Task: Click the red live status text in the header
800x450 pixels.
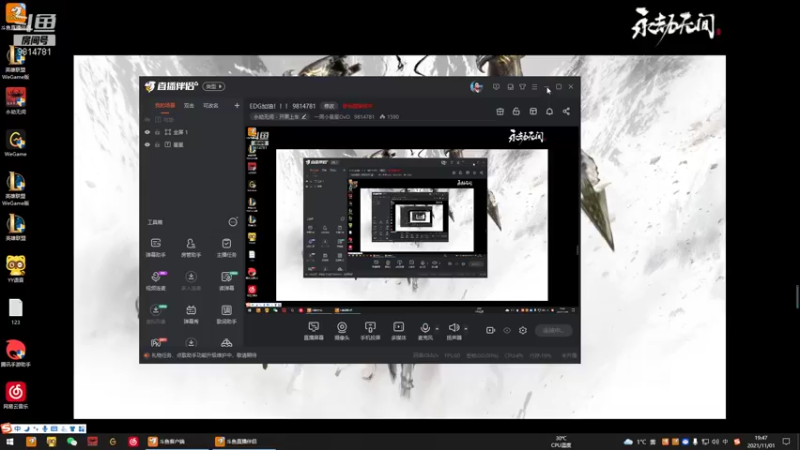Action: [358, 106]
